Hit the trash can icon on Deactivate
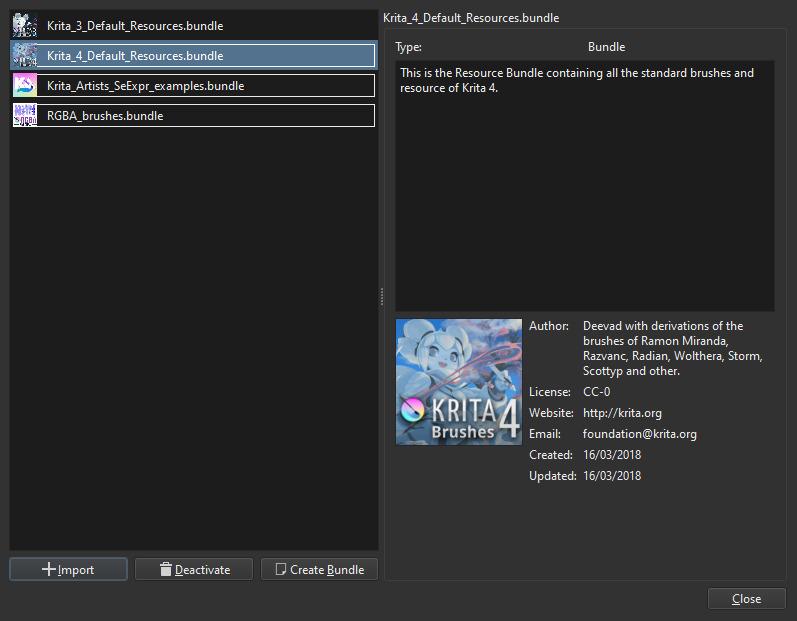The width and height of the screenshot is (797, 621). click(x=166, y=570)
